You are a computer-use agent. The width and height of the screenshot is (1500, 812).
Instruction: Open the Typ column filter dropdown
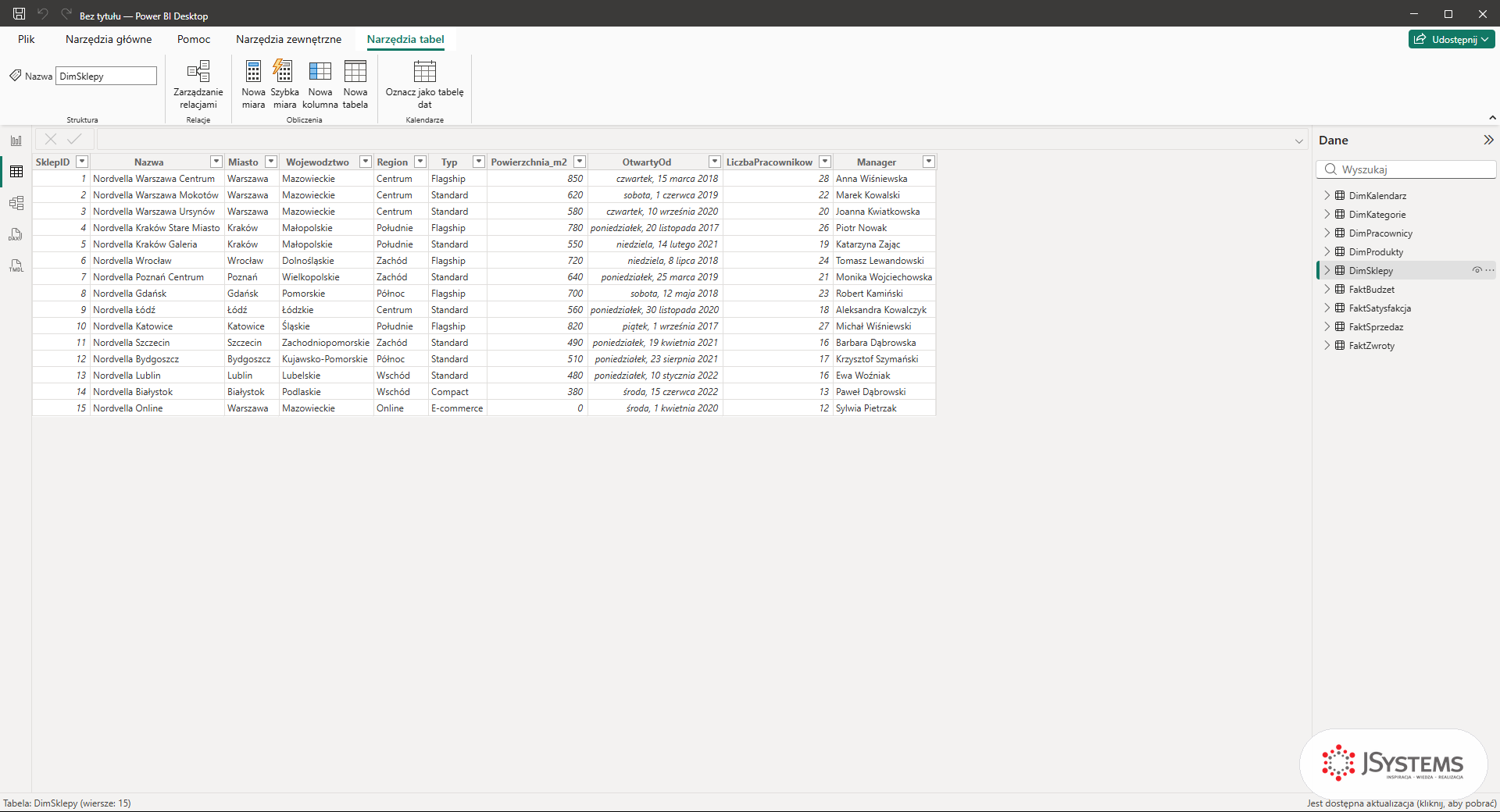point(479,162)
